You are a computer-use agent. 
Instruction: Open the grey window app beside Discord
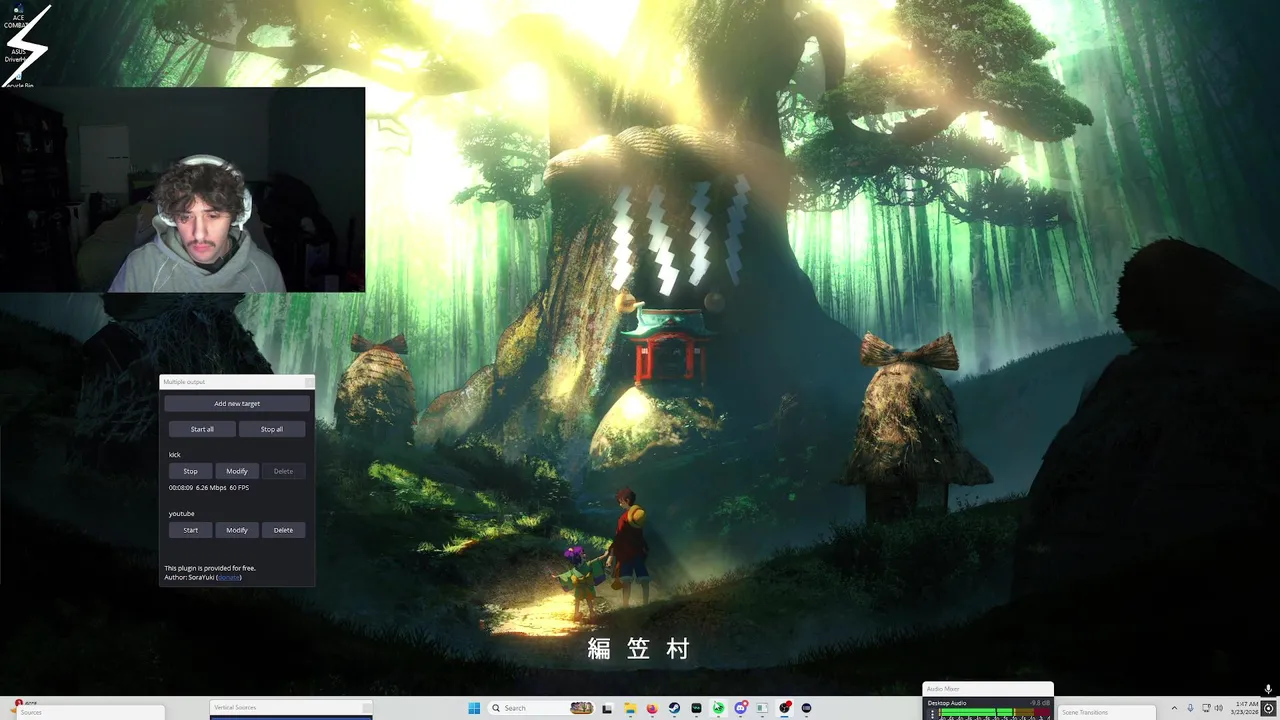pyautogui.click(x=762, y=708)
